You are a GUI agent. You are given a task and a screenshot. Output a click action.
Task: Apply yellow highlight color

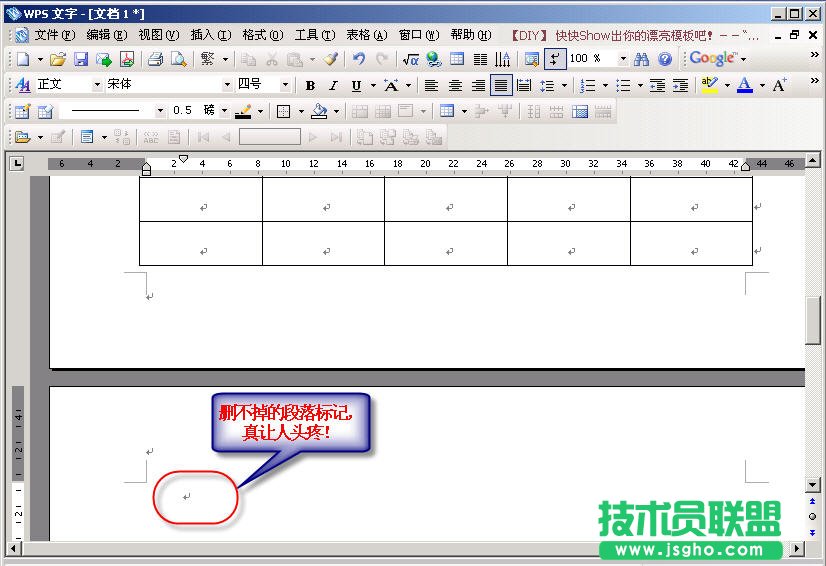[x=710, y=85]
